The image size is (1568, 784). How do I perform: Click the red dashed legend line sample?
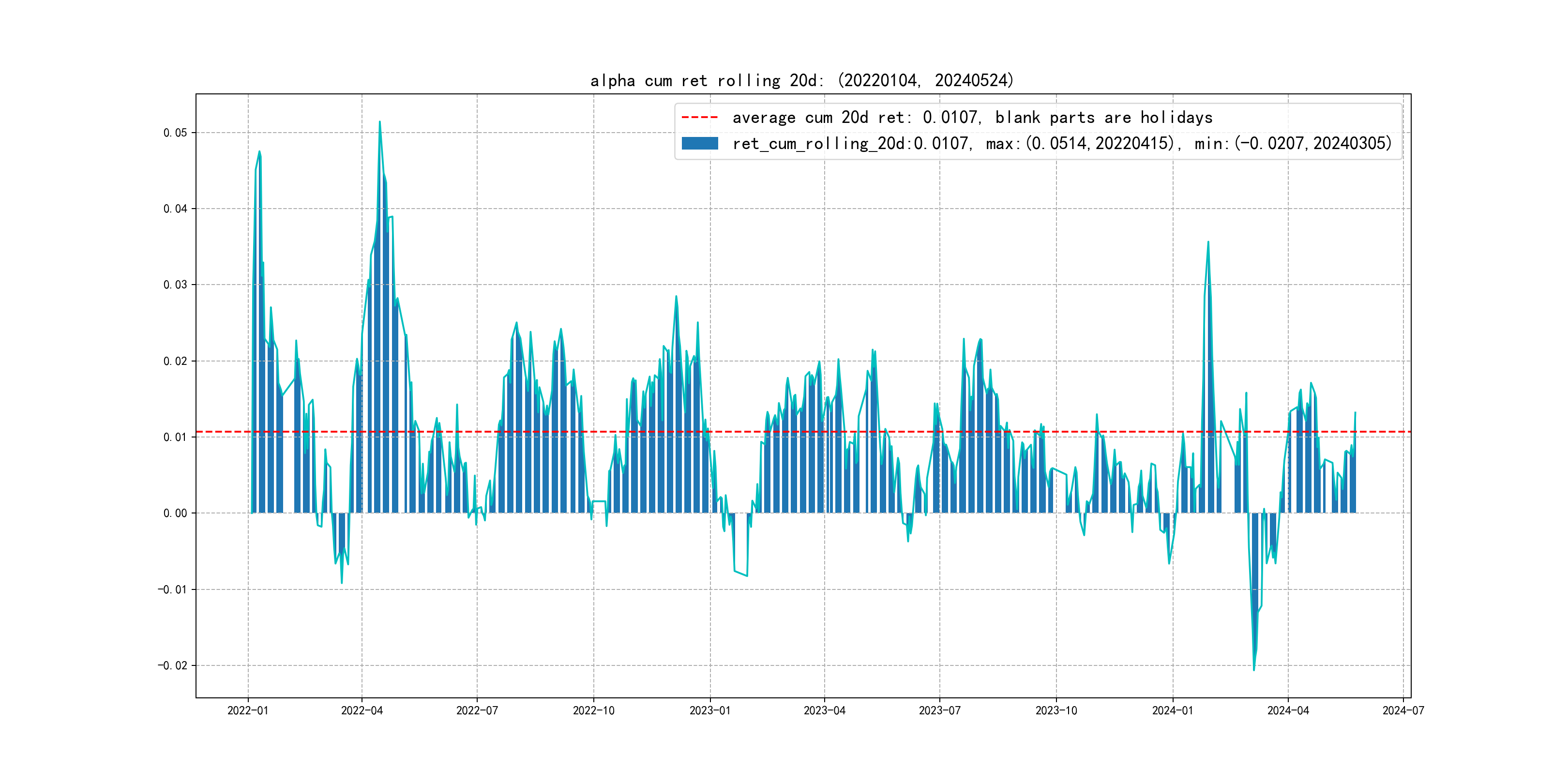(x=699, y=117)
